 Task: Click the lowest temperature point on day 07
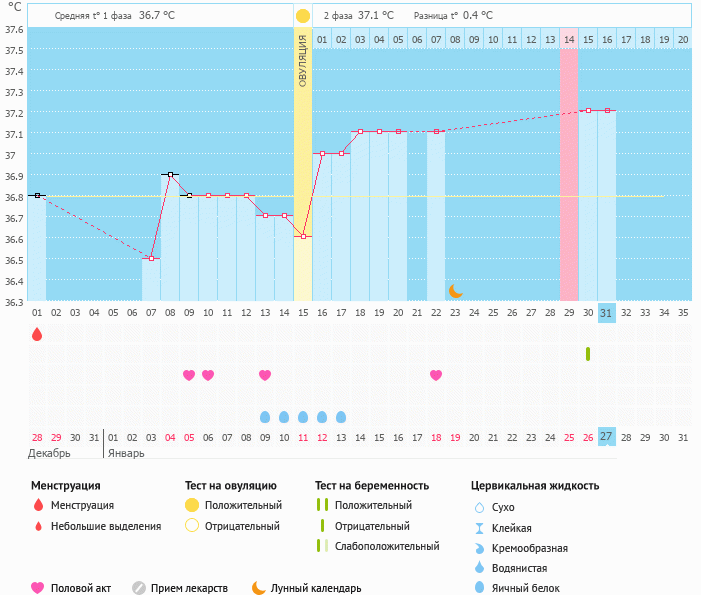click(151, 258)
